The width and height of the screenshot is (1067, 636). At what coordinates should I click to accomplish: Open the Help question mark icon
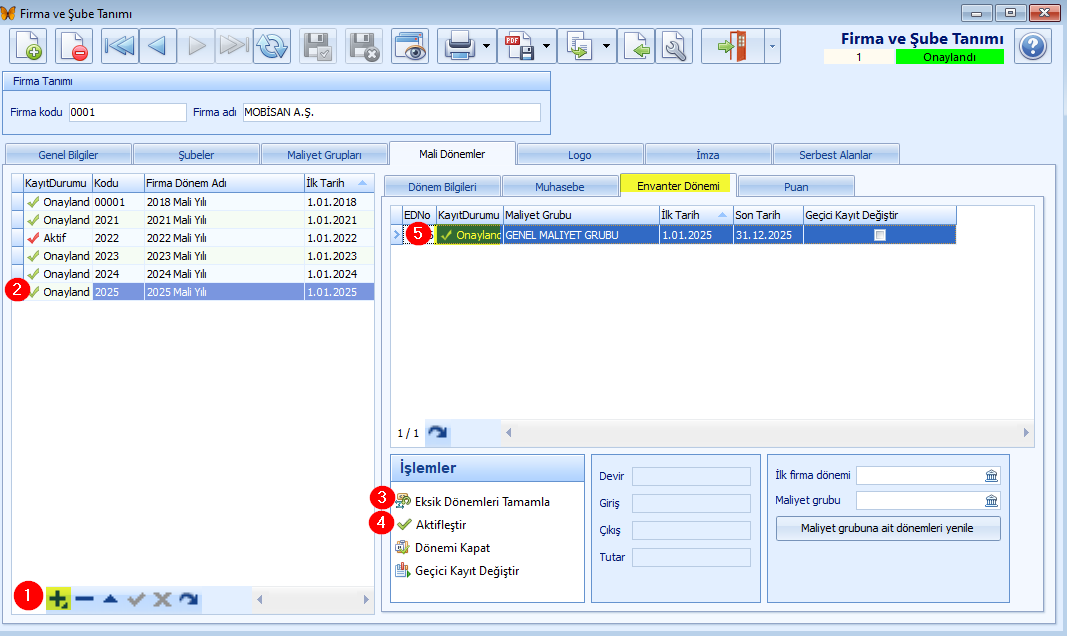tap(1032, 46)
